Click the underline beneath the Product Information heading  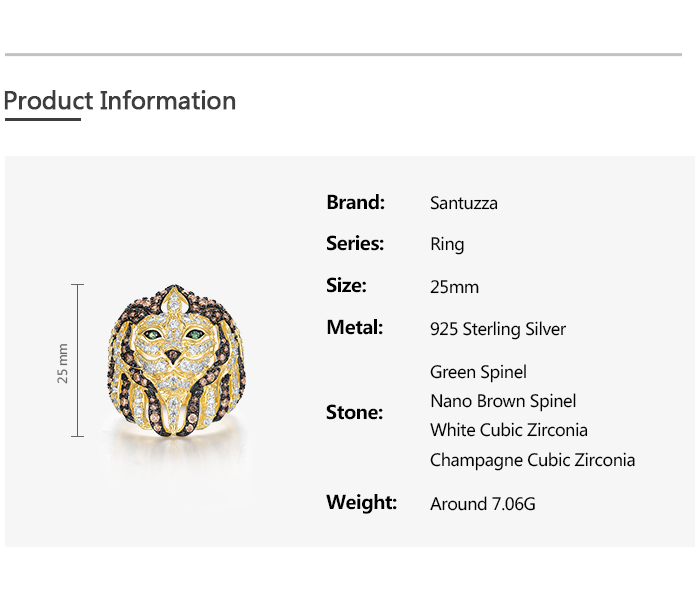(x=42, y=119)
